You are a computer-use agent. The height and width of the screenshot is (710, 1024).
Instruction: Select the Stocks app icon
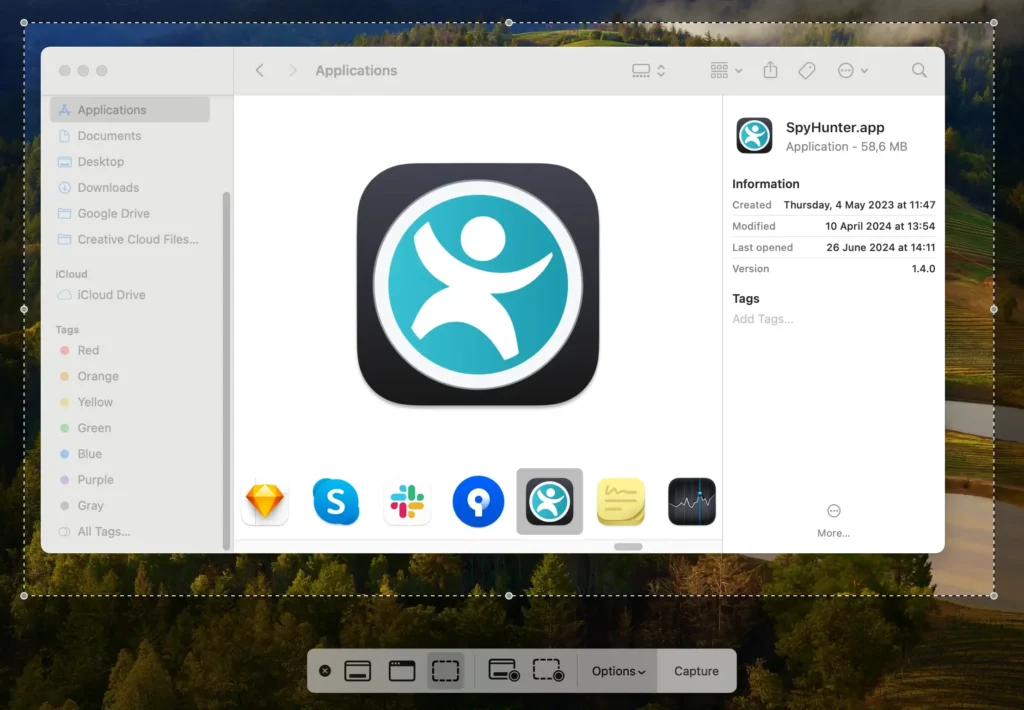(x=692, y=502)
